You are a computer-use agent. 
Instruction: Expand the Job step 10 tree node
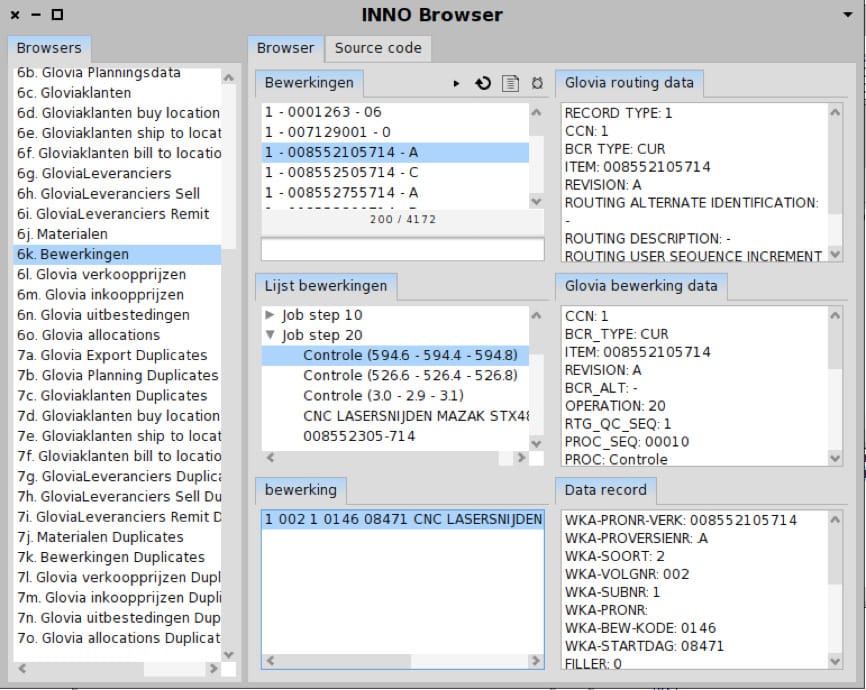[x=269, y=315]
